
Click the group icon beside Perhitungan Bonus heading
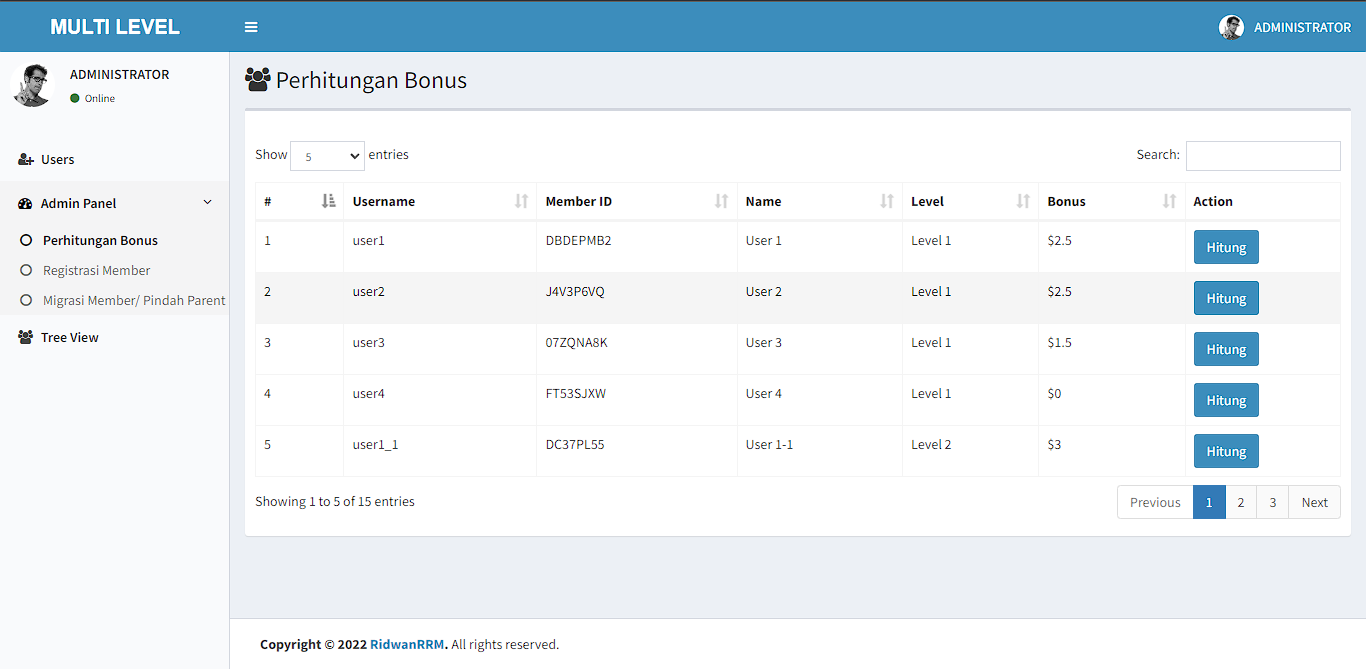258,80
